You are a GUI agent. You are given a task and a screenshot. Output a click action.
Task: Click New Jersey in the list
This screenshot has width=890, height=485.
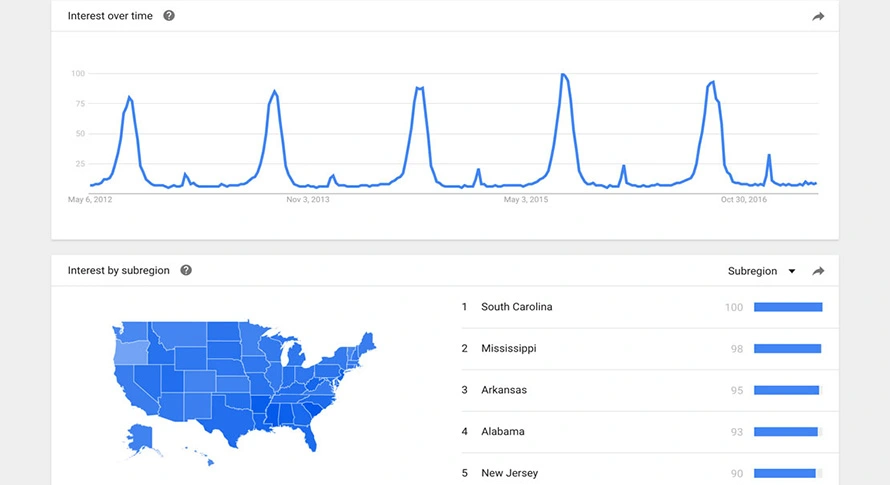coord(508,473)
